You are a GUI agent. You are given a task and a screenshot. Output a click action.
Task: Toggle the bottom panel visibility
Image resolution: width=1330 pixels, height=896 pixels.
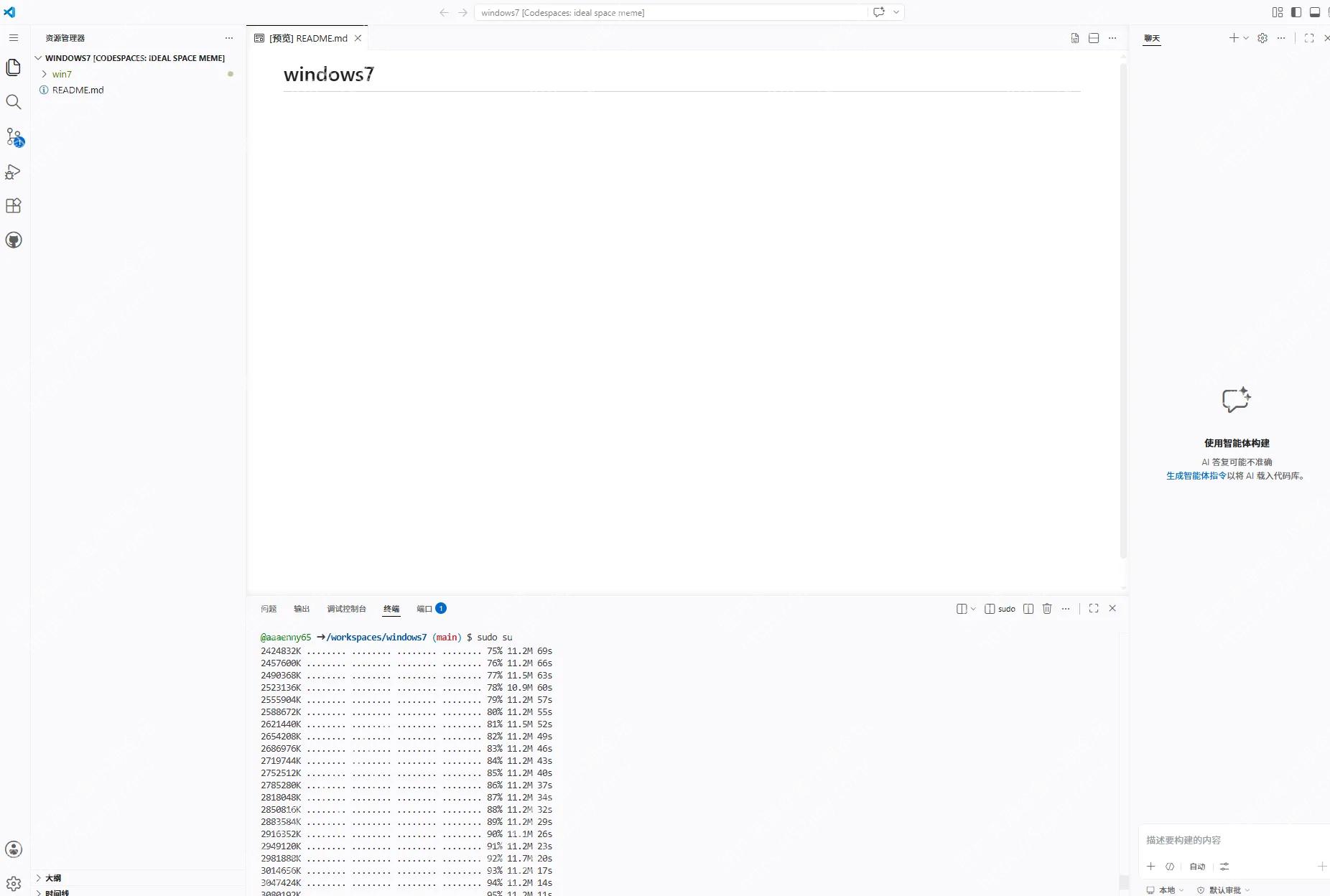coord(1315,12)
